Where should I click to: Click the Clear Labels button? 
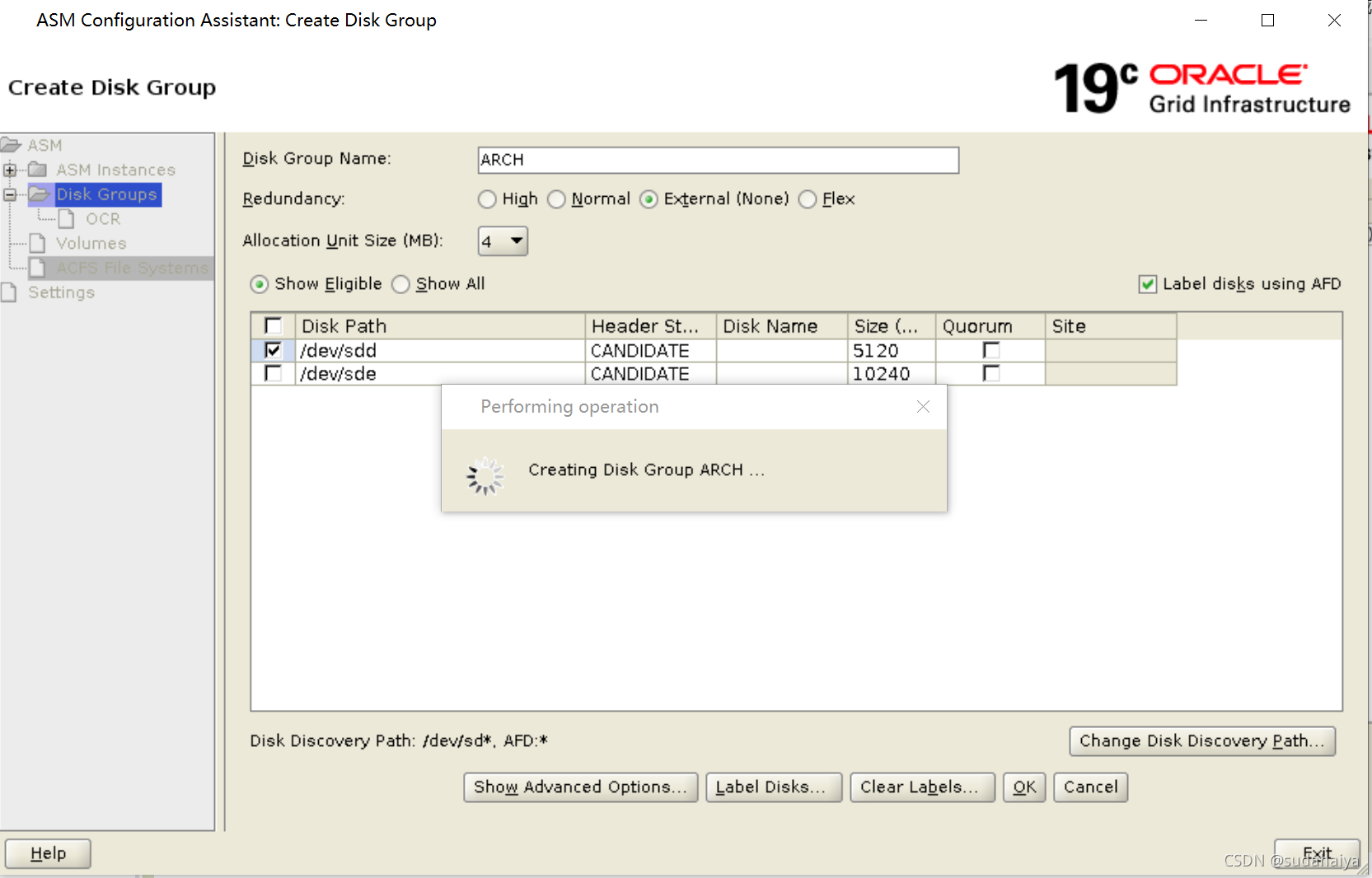coord(922,787)
